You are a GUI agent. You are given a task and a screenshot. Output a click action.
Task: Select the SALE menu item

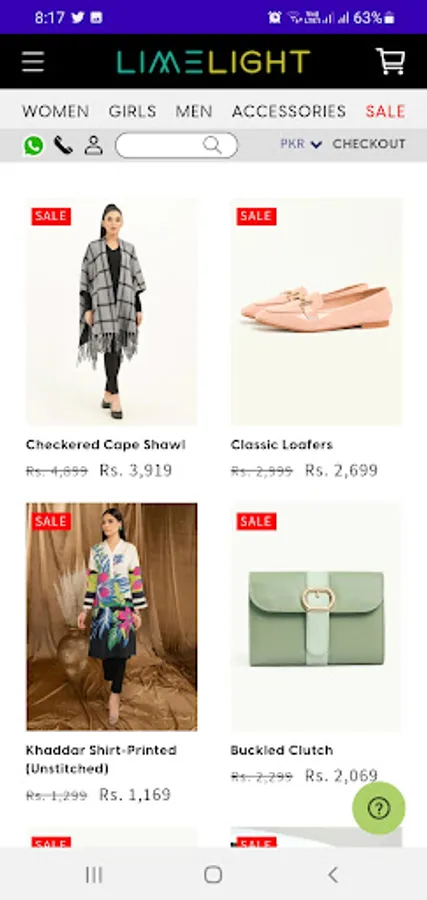pyautogui.click(x=386, y=111)
